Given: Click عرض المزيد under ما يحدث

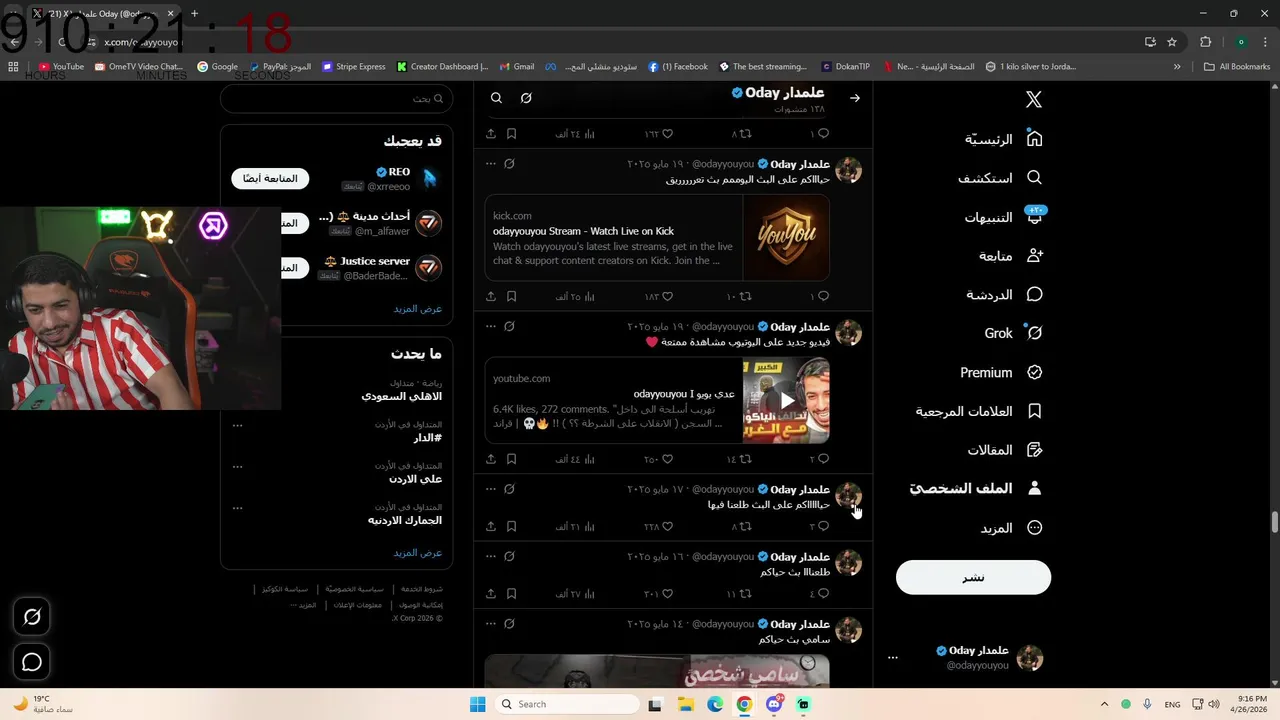Looking at the screenshot, I should coord(418,552).
